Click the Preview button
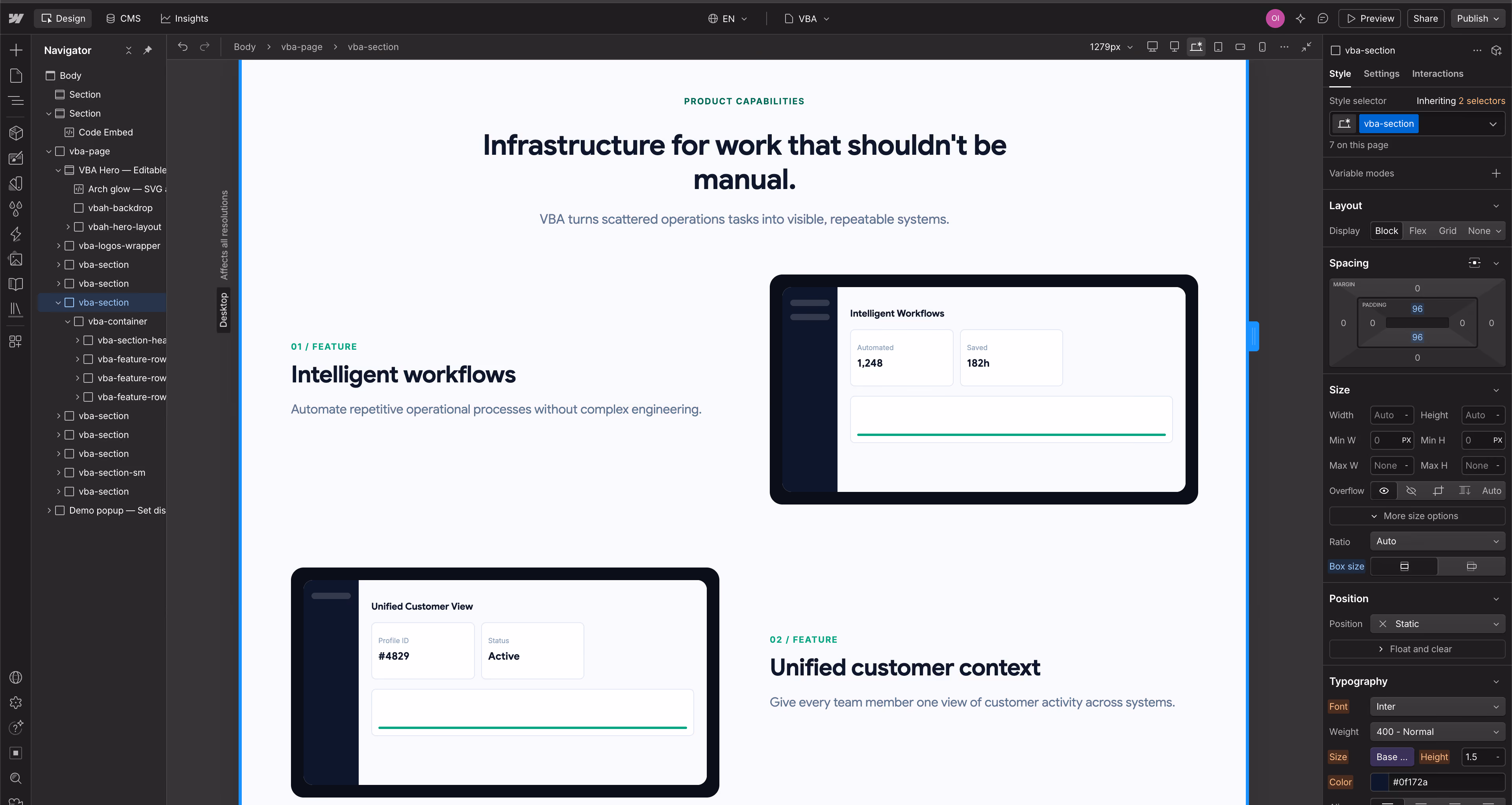1512x805 pixels. [x=1370, y=18]
